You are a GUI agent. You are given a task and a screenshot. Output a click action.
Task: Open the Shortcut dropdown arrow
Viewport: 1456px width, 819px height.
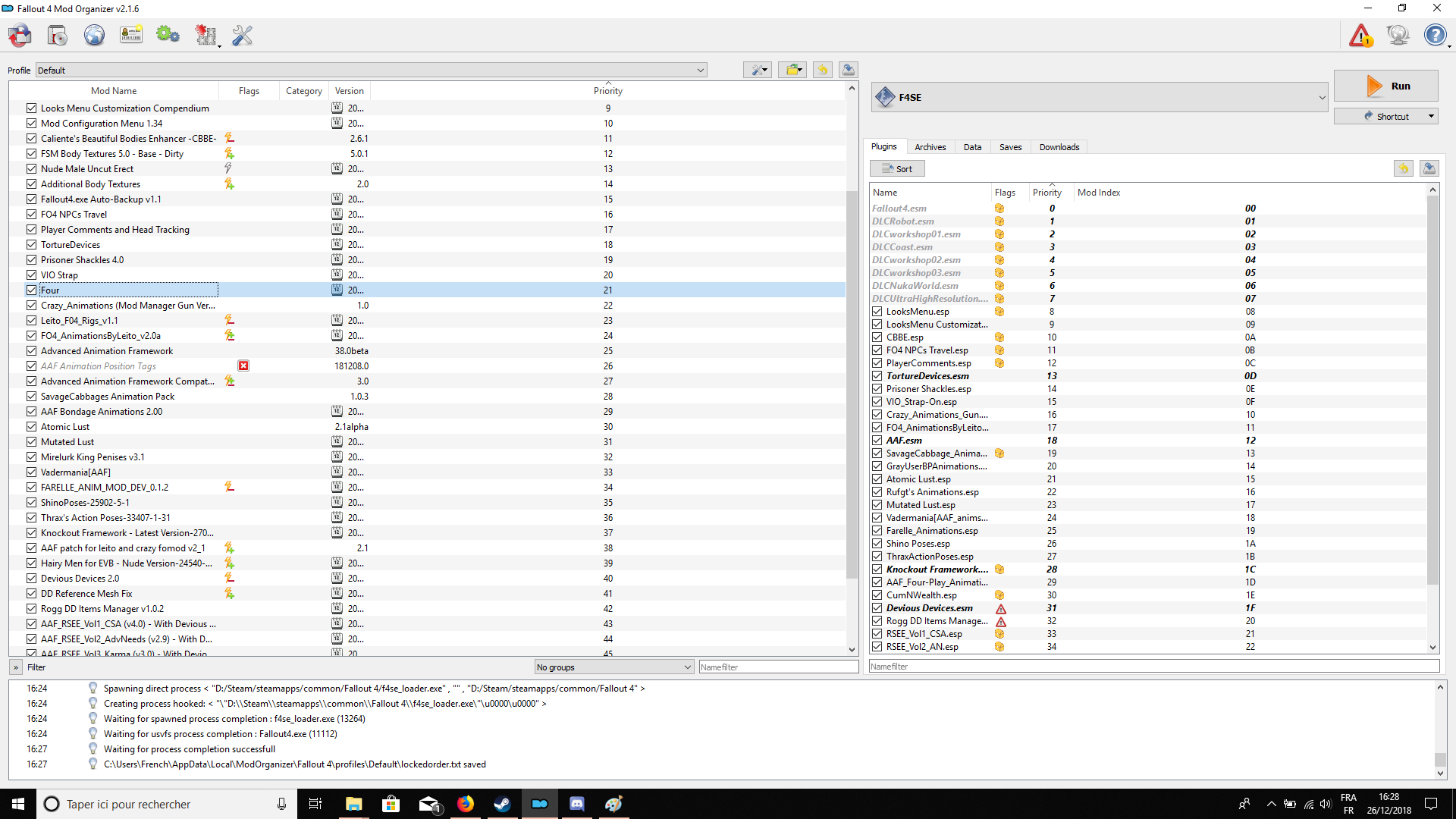(1431, 117)
